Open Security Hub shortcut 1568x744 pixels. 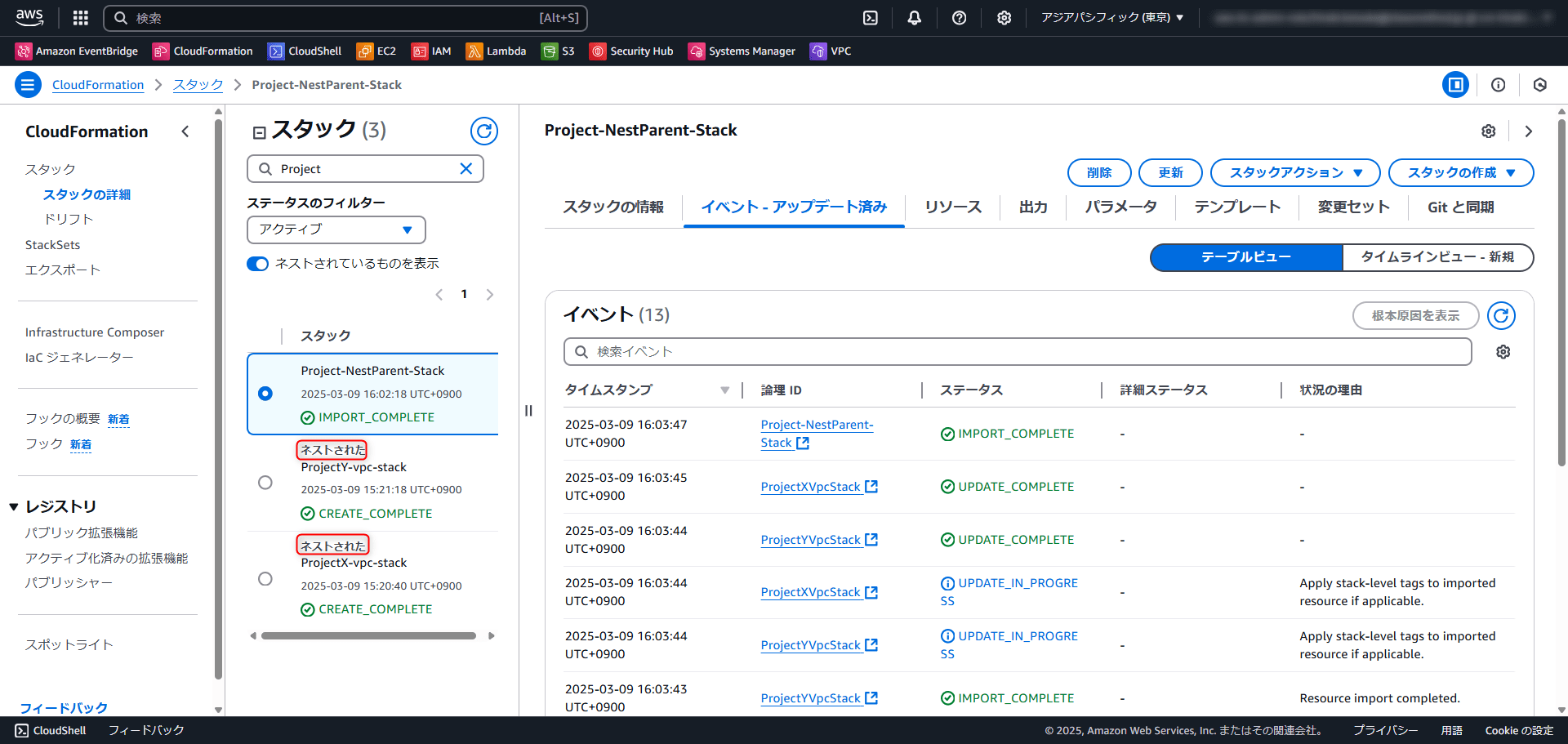[631, 51]
